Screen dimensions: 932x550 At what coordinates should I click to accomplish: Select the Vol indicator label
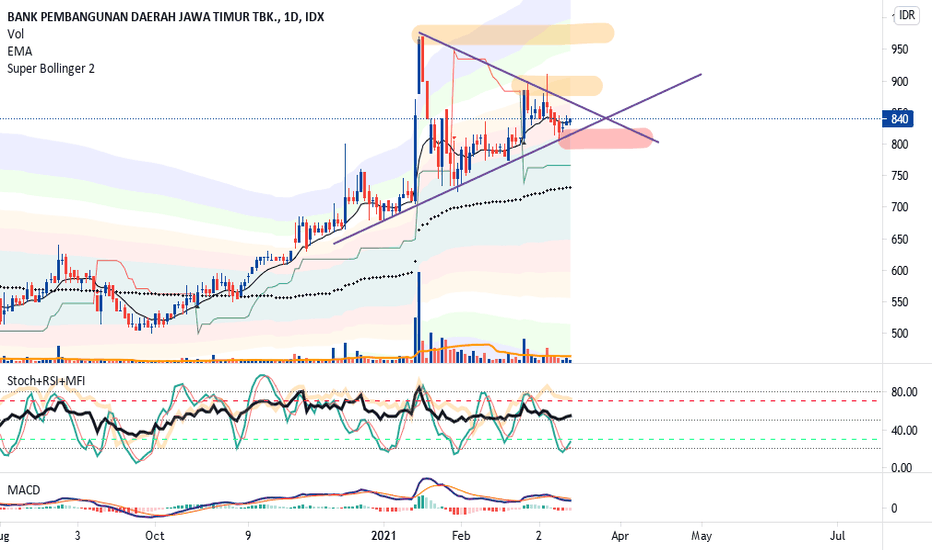click(x=15, y=34)
